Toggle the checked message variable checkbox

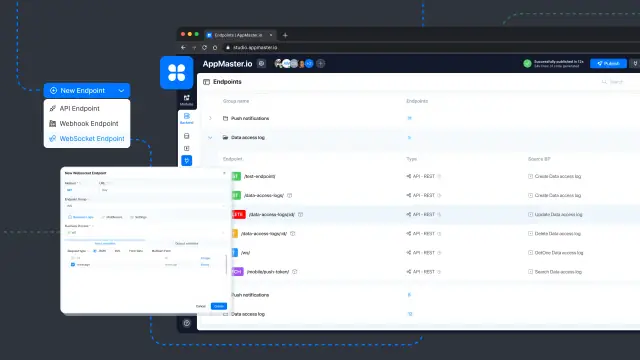click(73, 265)
